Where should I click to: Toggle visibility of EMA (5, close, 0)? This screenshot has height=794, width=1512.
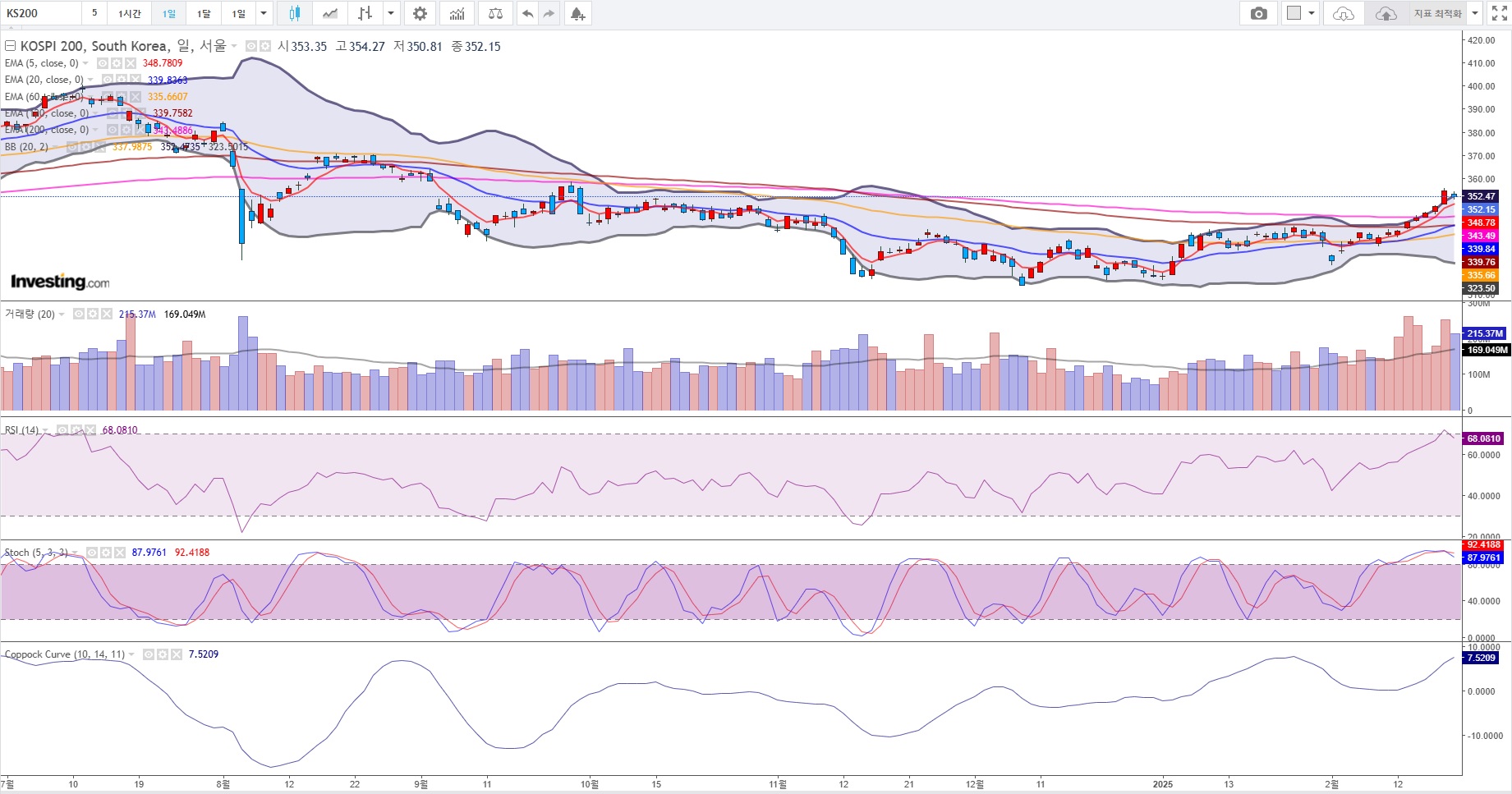(103, 63)
